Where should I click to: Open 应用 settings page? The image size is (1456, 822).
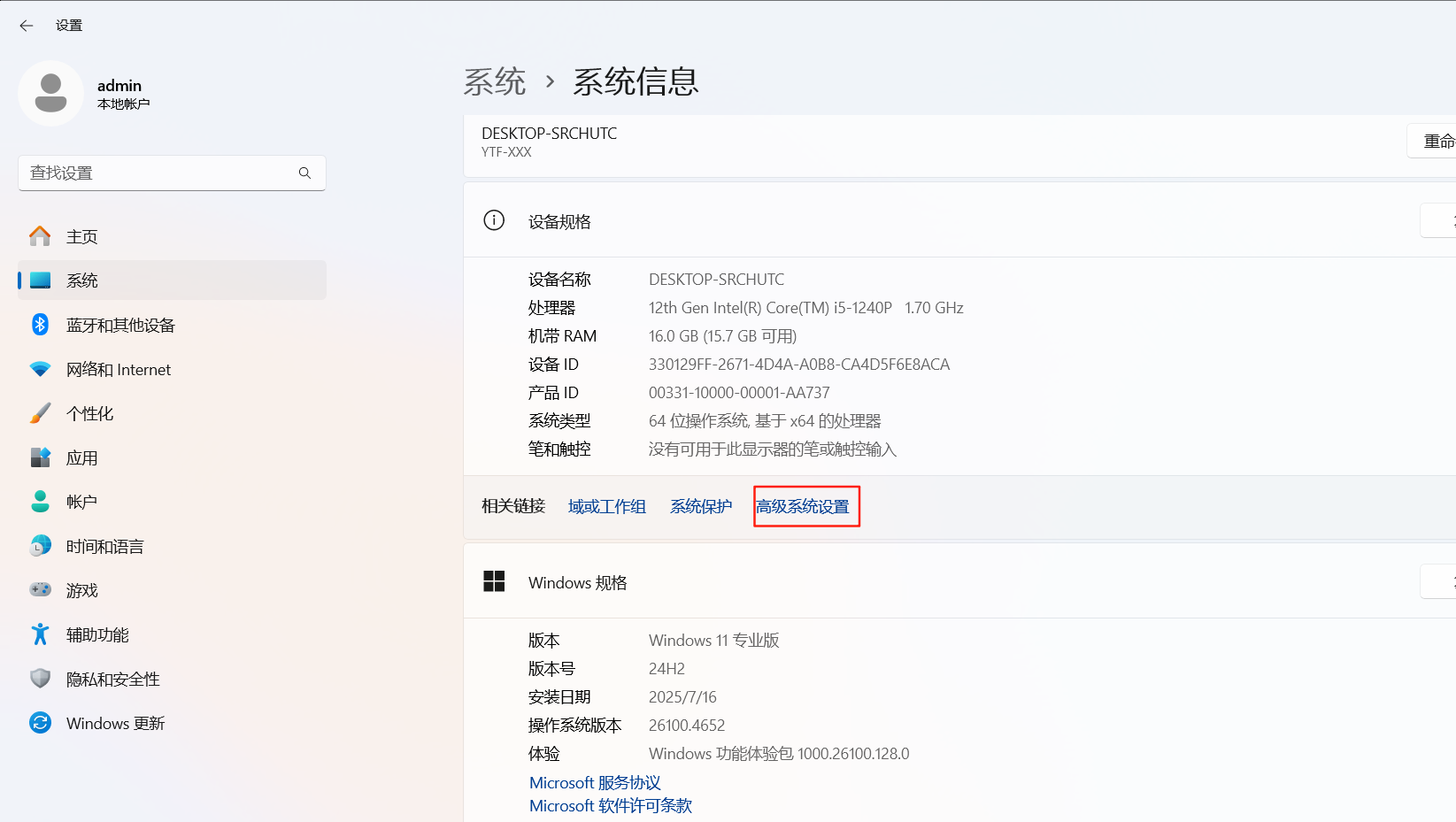172,457
